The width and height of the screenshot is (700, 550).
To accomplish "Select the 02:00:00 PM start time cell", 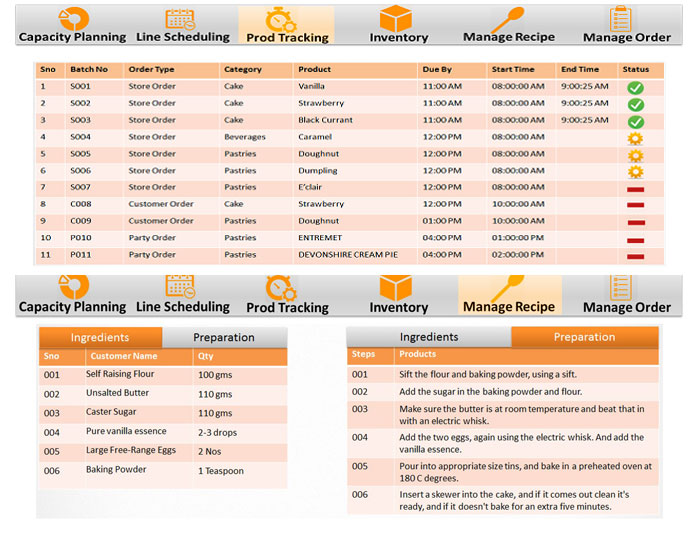I will [x=518, y=255].
